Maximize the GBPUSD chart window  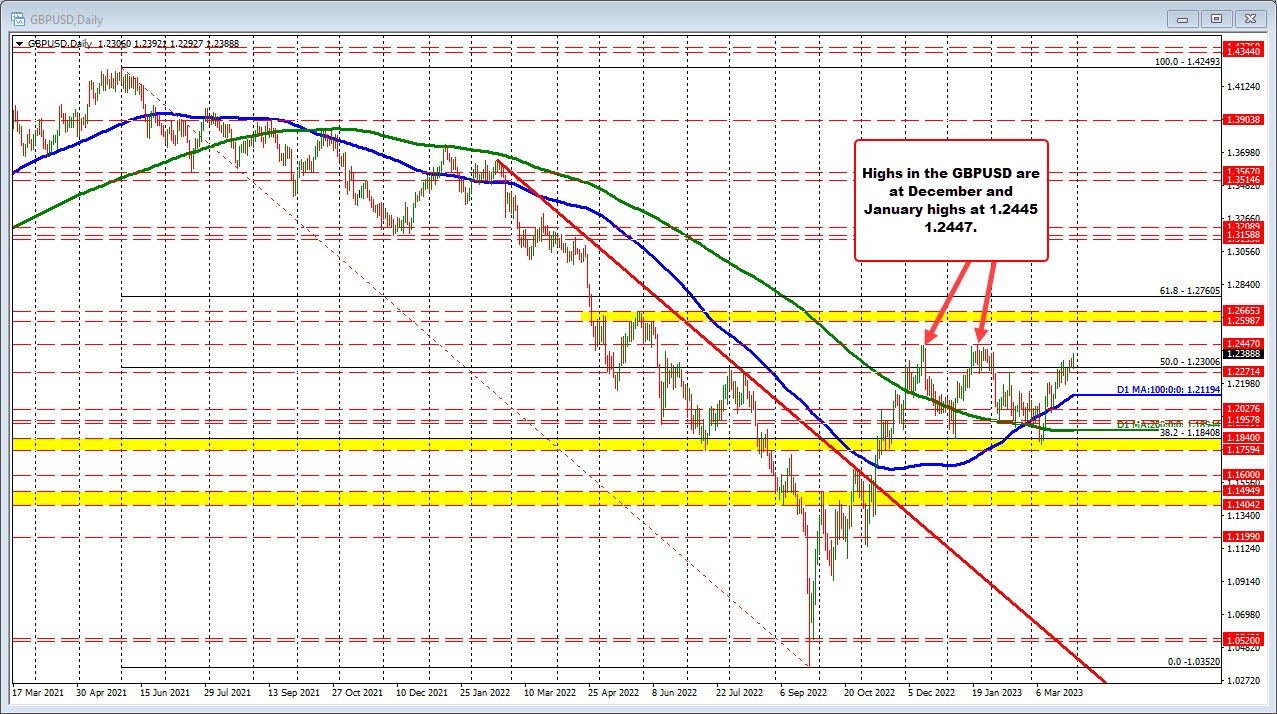coord(1216,18)
